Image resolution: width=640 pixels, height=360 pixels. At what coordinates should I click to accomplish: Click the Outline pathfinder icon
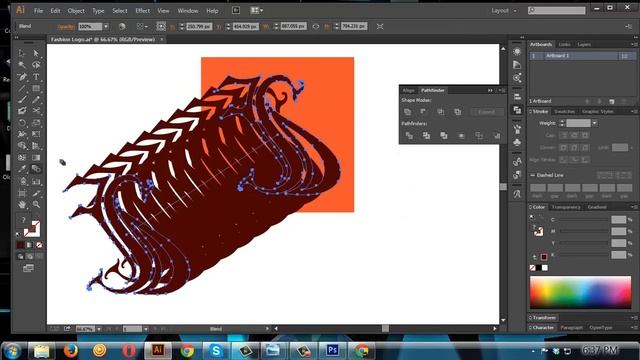479,136
